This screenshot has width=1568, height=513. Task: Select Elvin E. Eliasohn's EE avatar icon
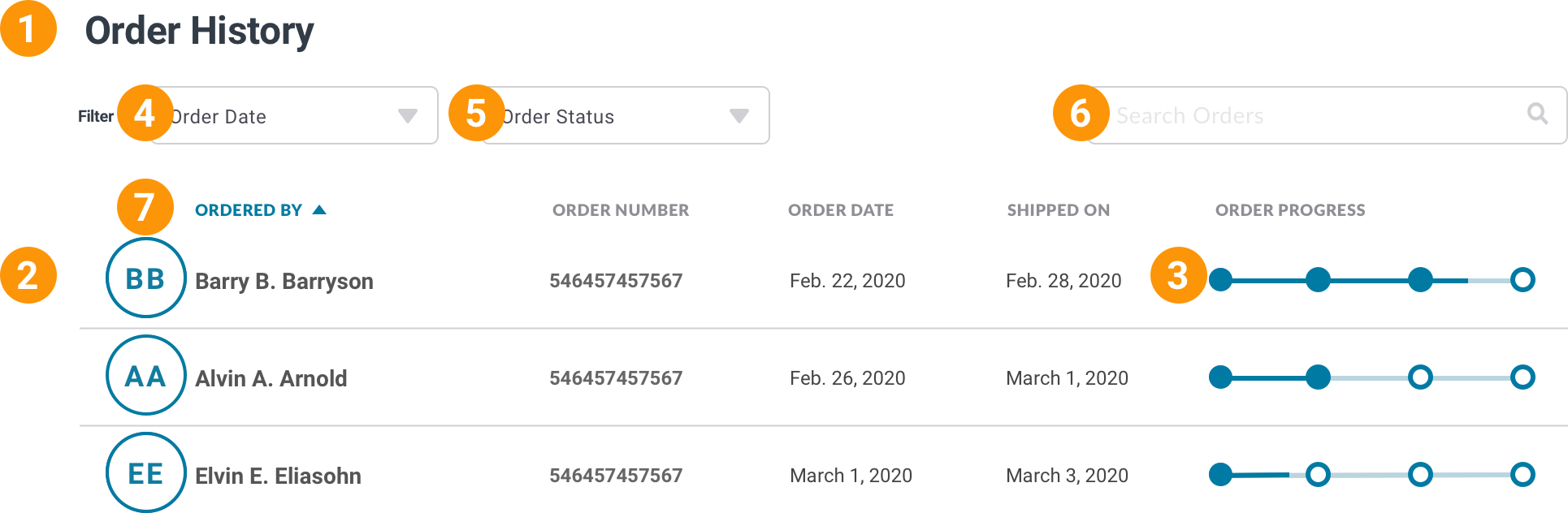145,472
